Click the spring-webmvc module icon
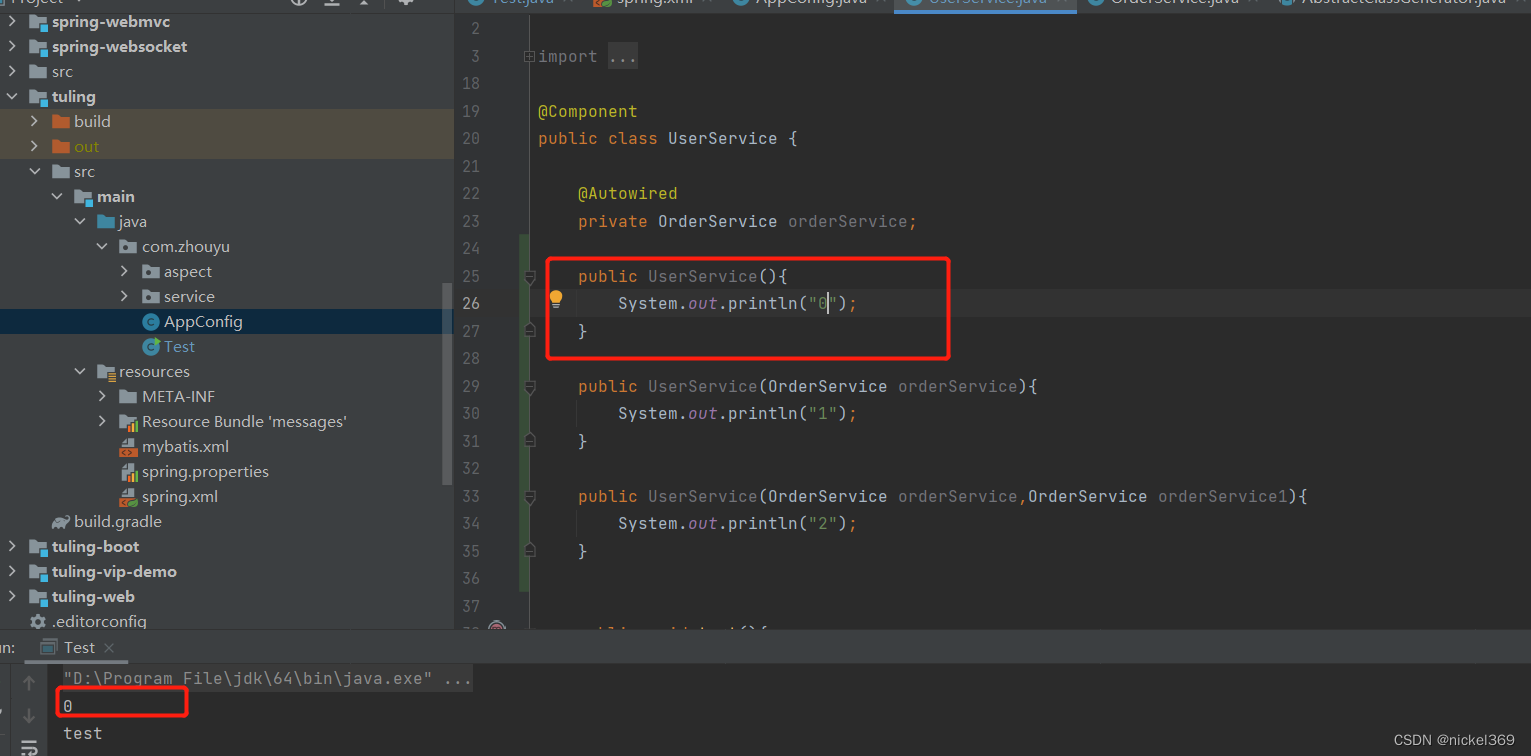Screen dimensions: 1531x756 click(x=38, y=22)
